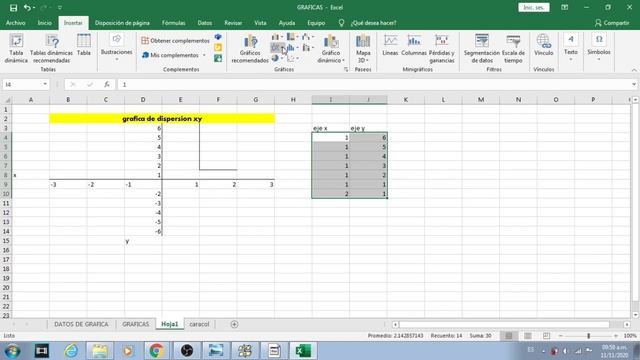The image size is (640, 360).
Task: Insert Pérdidas y ganancias sparkline
Action: (442, 49)
